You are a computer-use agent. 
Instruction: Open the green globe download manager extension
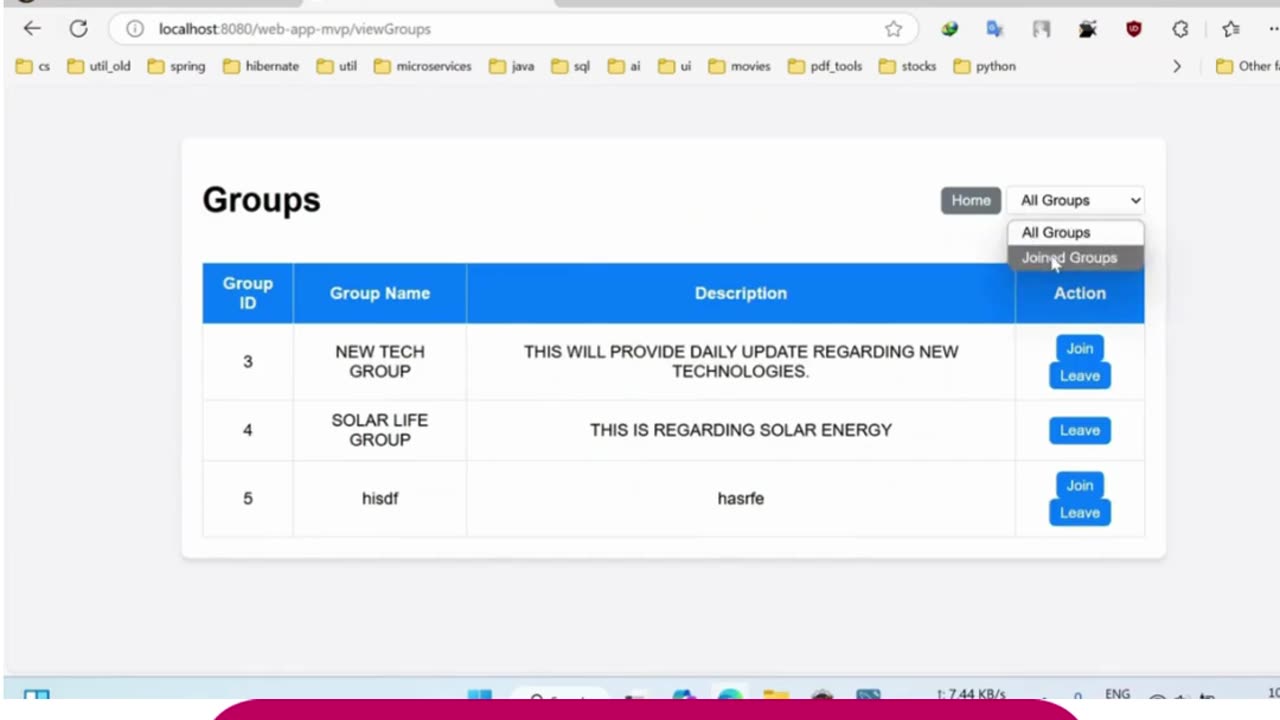coord(949,29)
